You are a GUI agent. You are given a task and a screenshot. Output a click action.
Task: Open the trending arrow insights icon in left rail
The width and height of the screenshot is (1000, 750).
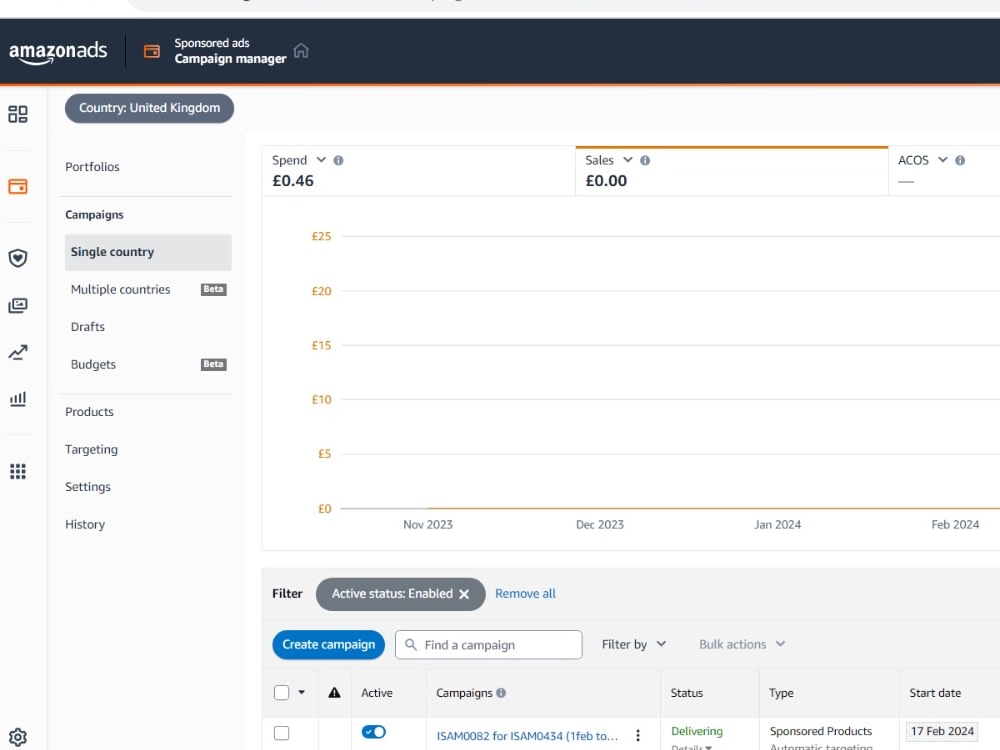point(18,352)
